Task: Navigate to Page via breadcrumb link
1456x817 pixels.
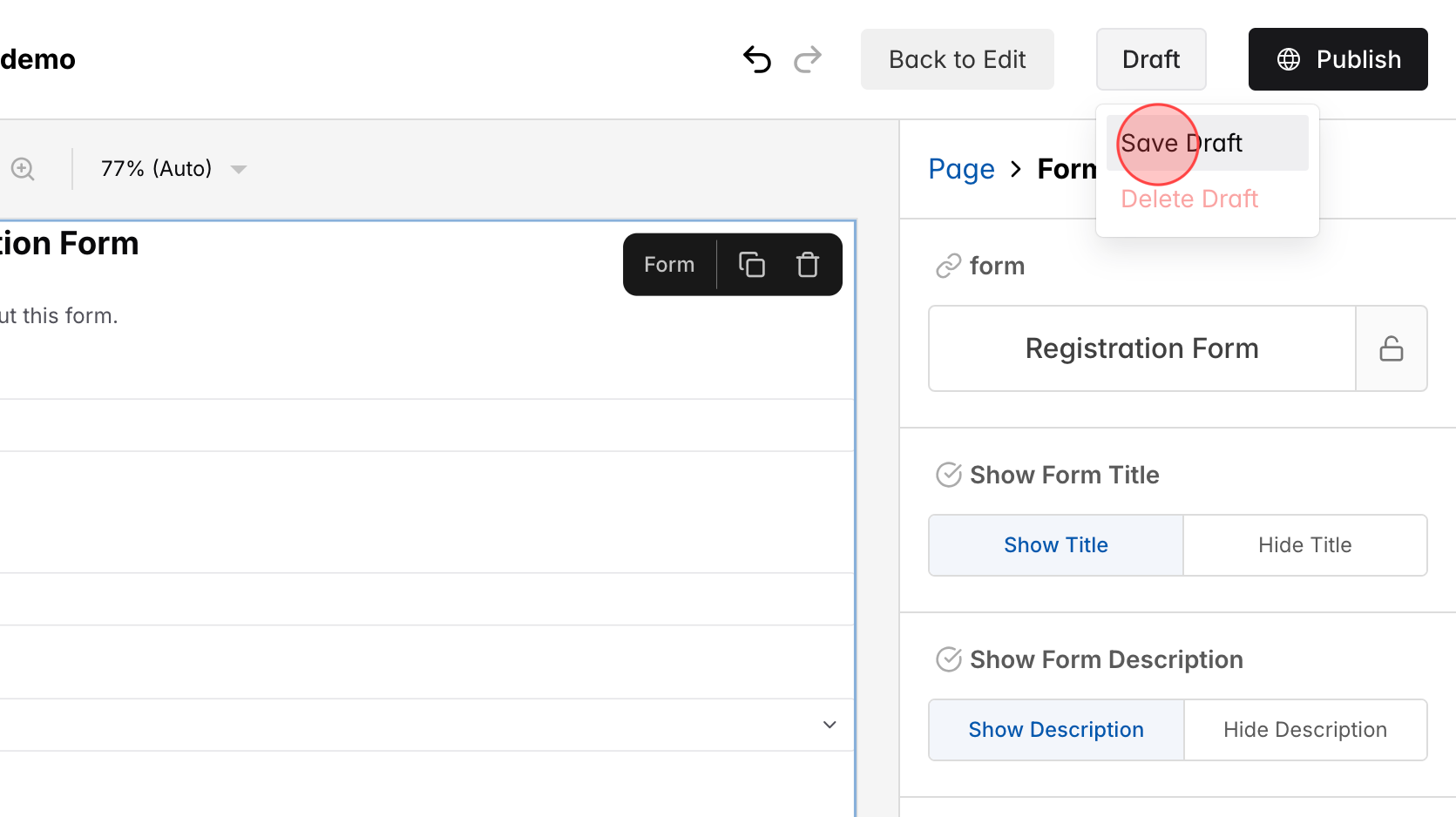Action: click(961, 168)
